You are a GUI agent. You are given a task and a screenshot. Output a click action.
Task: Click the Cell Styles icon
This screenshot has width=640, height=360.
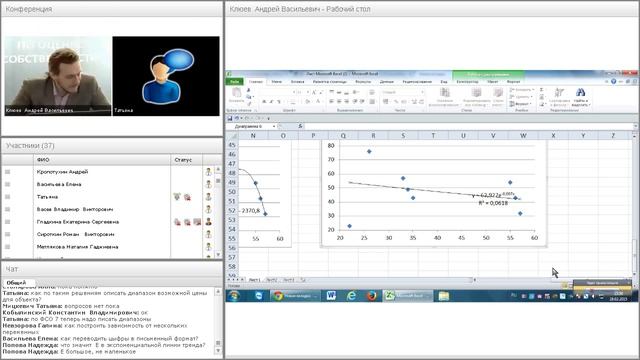point(498,93)
